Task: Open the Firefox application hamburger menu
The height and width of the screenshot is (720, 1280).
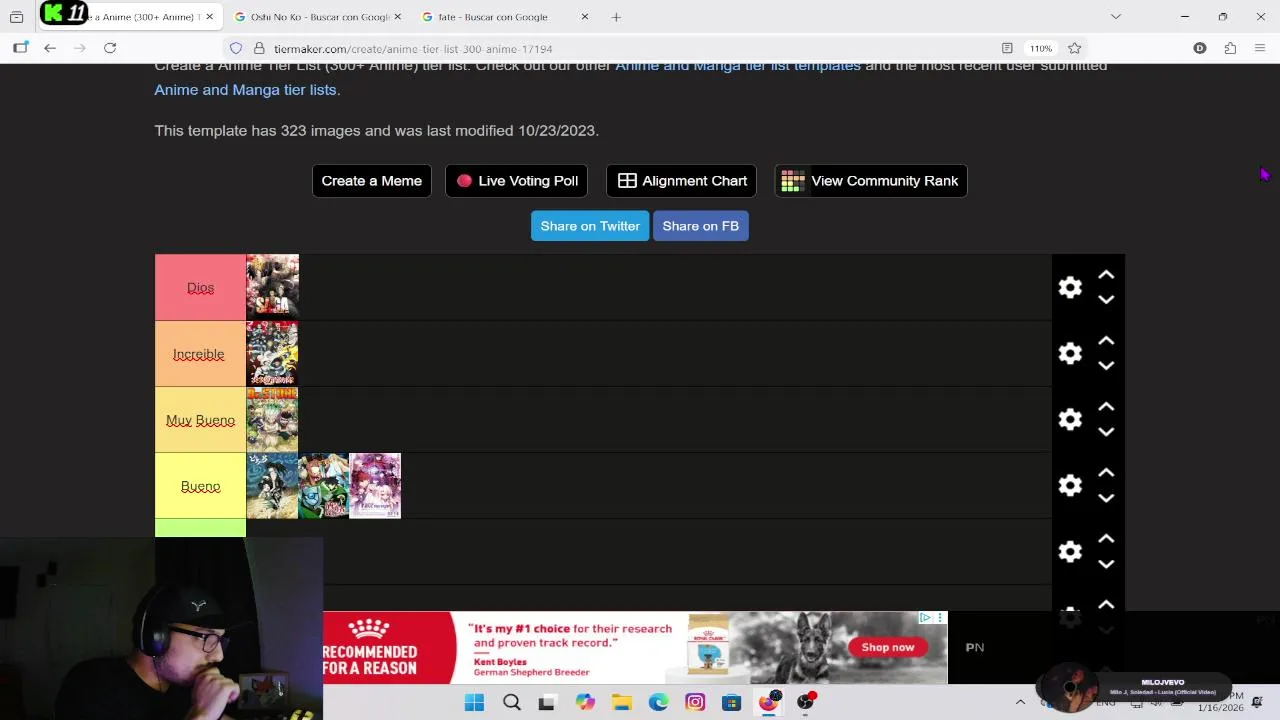Action: (1260, 48)
